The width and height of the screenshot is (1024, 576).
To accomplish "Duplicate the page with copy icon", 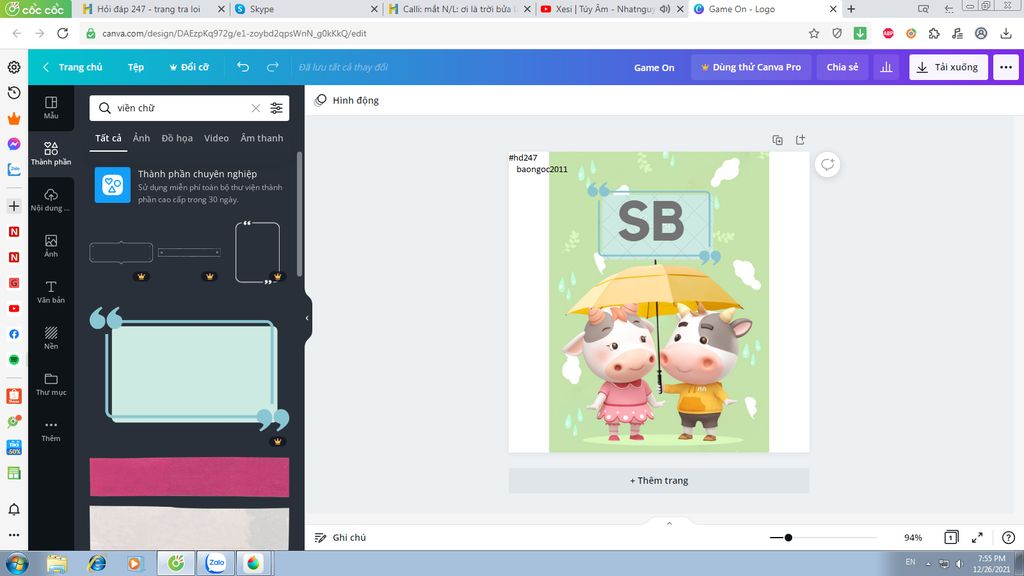I will pos(777,140).
